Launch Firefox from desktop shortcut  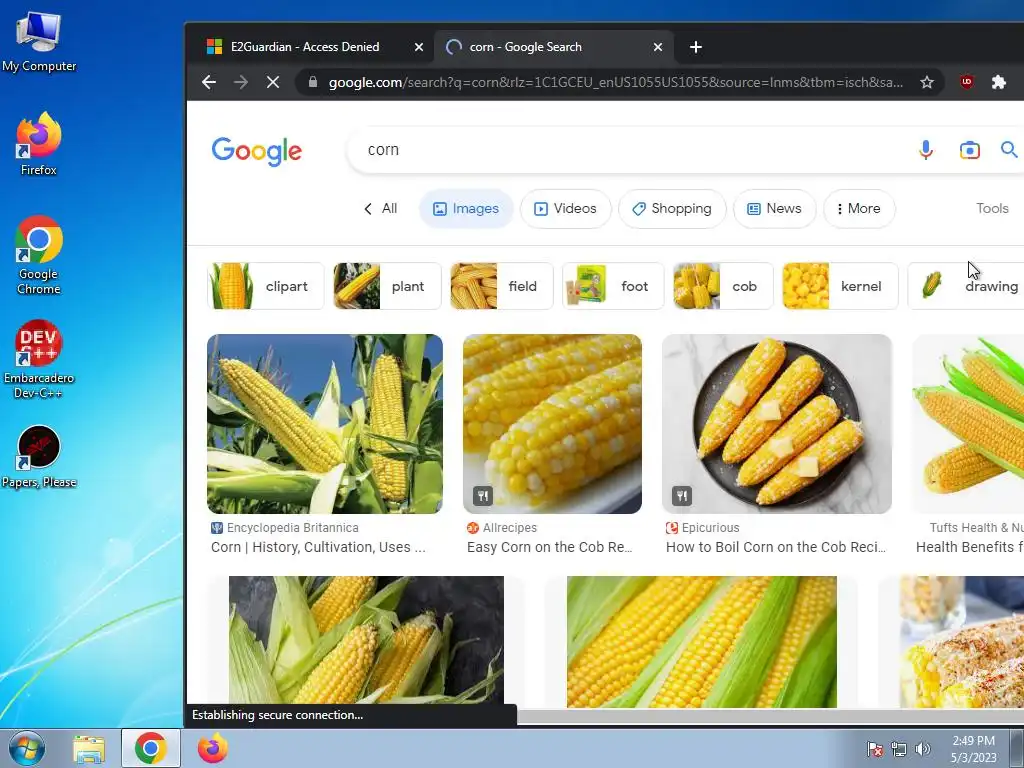39,144
